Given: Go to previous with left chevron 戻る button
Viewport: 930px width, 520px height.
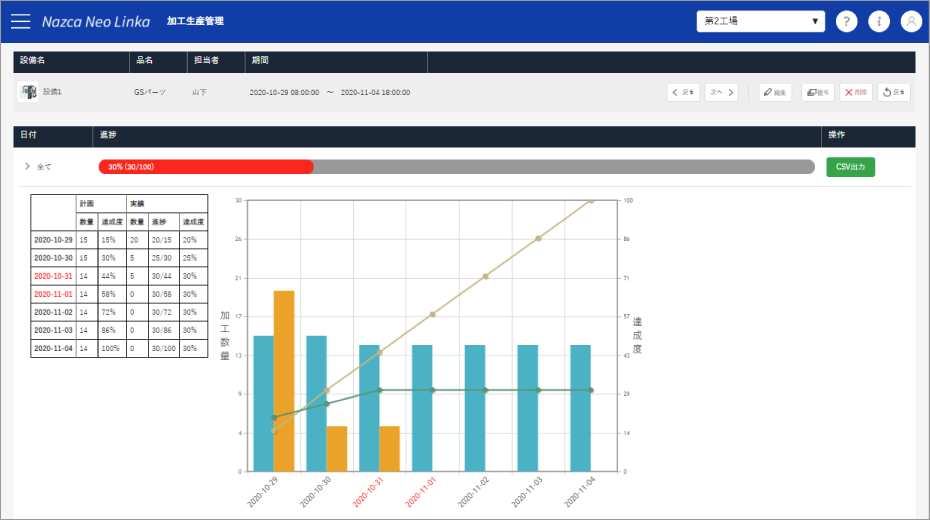Looking at the screenshot, I should point(683,92).
